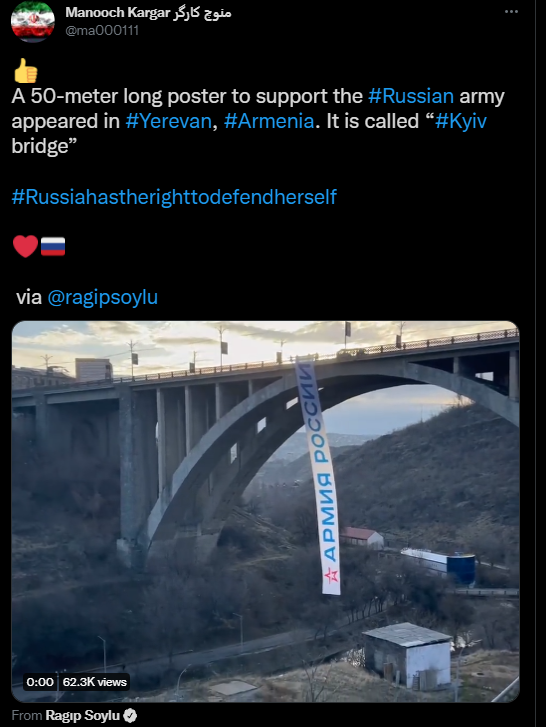Open the @ragipsoylu mention
The image size is (546, 727).
pyautogui.click(x=103, y=297)
